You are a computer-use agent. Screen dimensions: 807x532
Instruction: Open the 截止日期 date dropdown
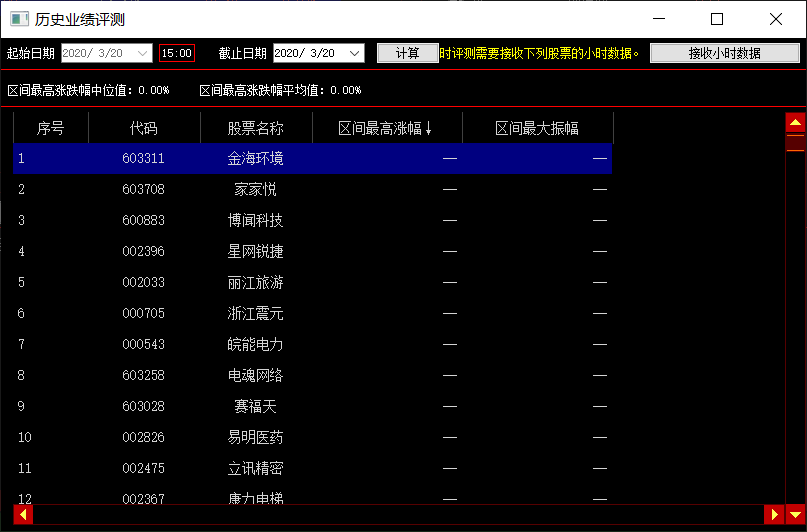click(x=355, y=53)
